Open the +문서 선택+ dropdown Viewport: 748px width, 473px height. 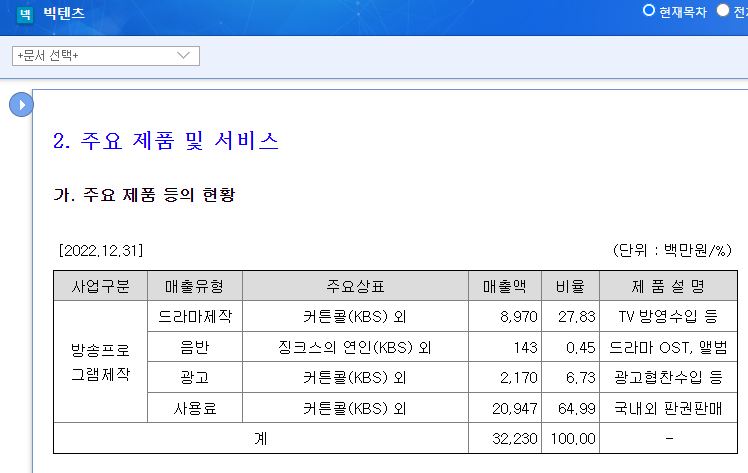106,56
